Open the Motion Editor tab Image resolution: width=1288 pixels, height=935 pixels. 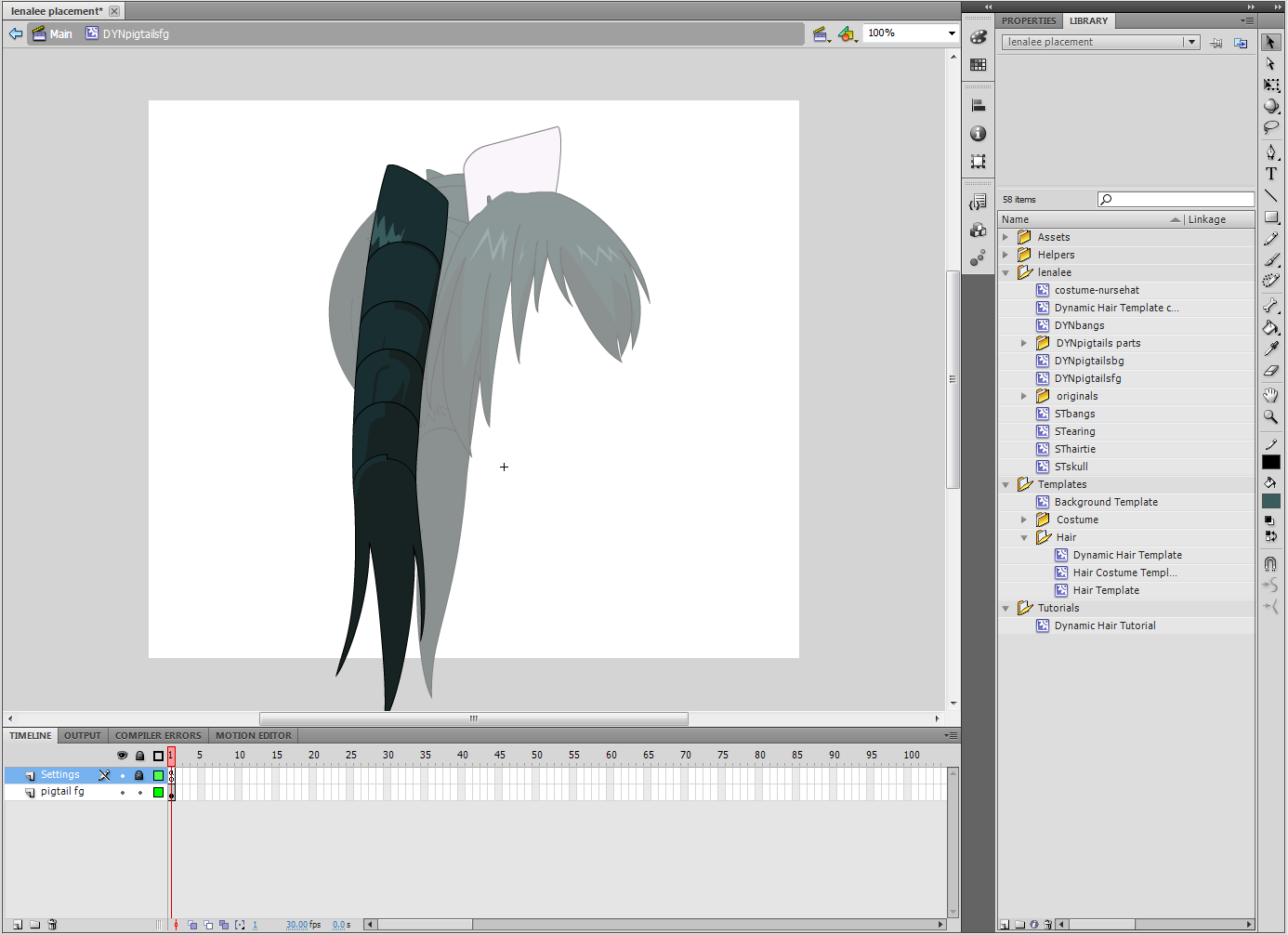(x=253, y=735)
